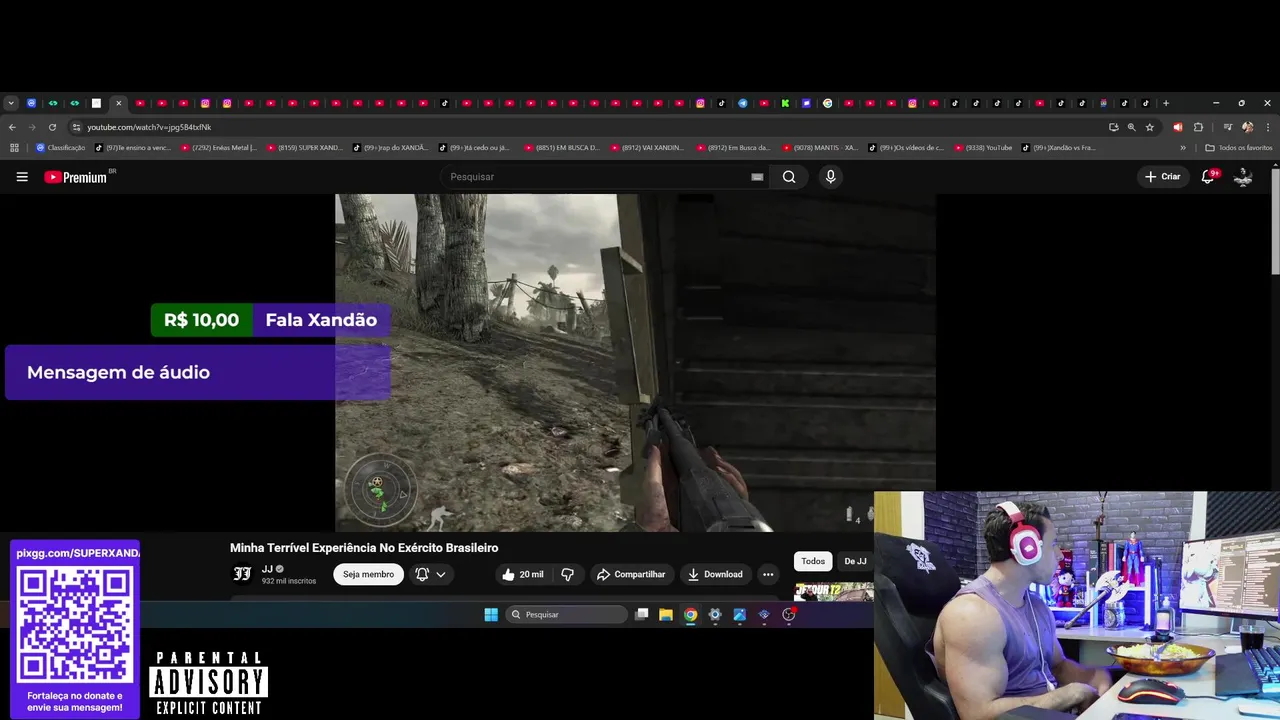The width and height of the screenshot is (1280, 720).
Task: Expand hidden bookmarks chevron
Action: tap(1183, 148)
